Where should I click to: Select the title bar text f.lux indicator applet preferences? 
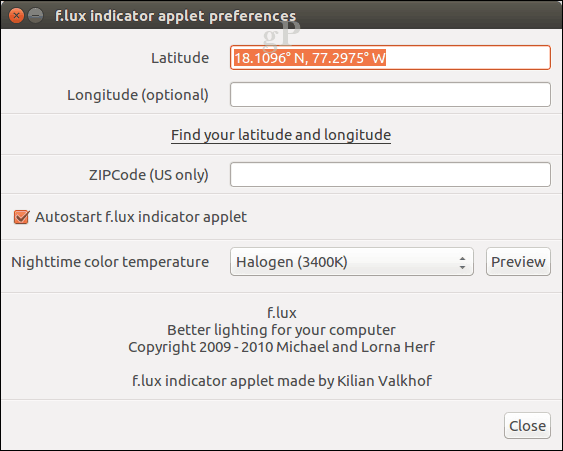pos(176,16)
